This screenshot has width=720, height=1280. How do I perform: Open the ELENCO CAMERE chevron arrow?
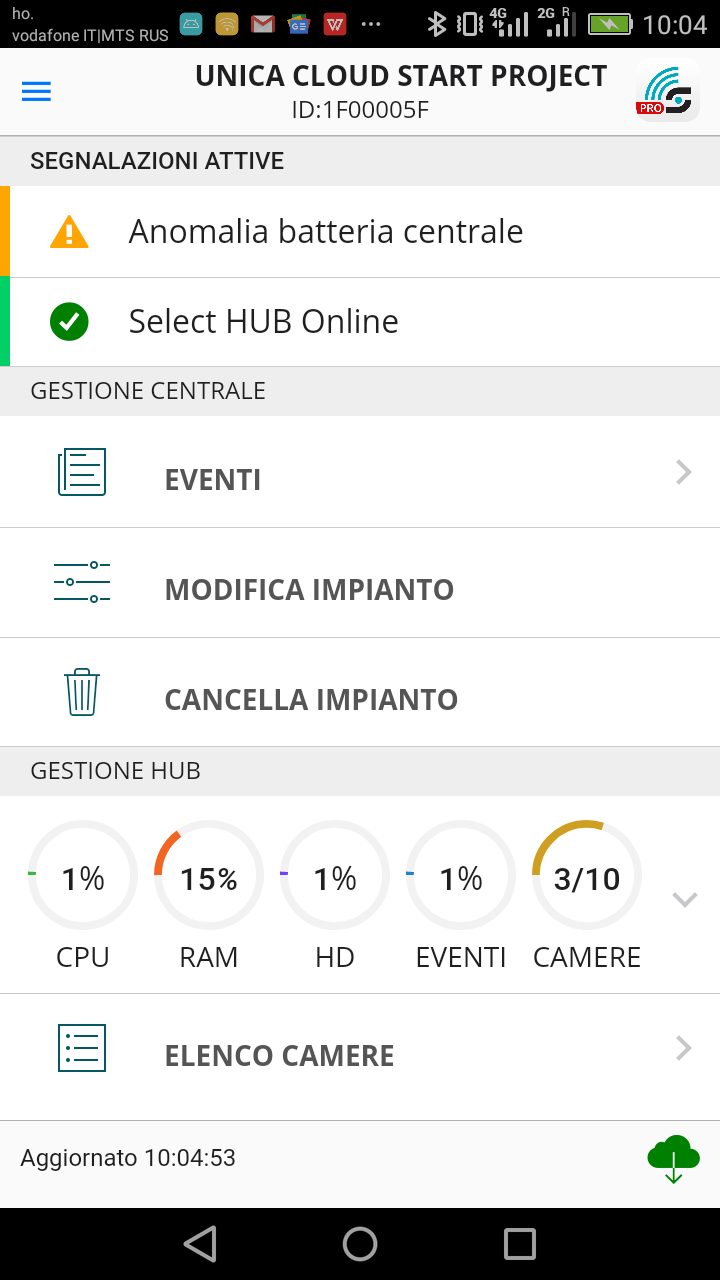pyautogui.click(x=684, y=1048)
